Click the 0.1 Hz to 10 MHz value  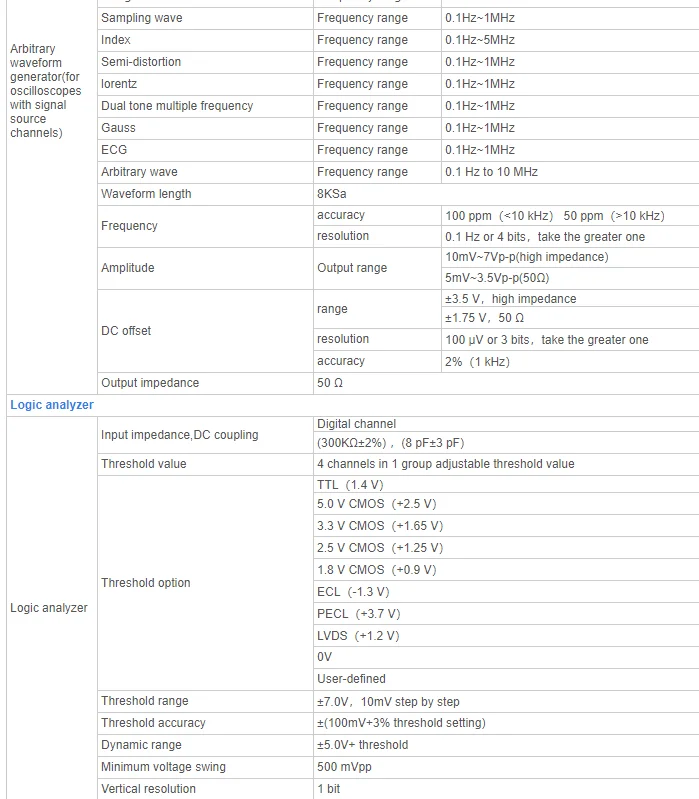pos(491,172)
